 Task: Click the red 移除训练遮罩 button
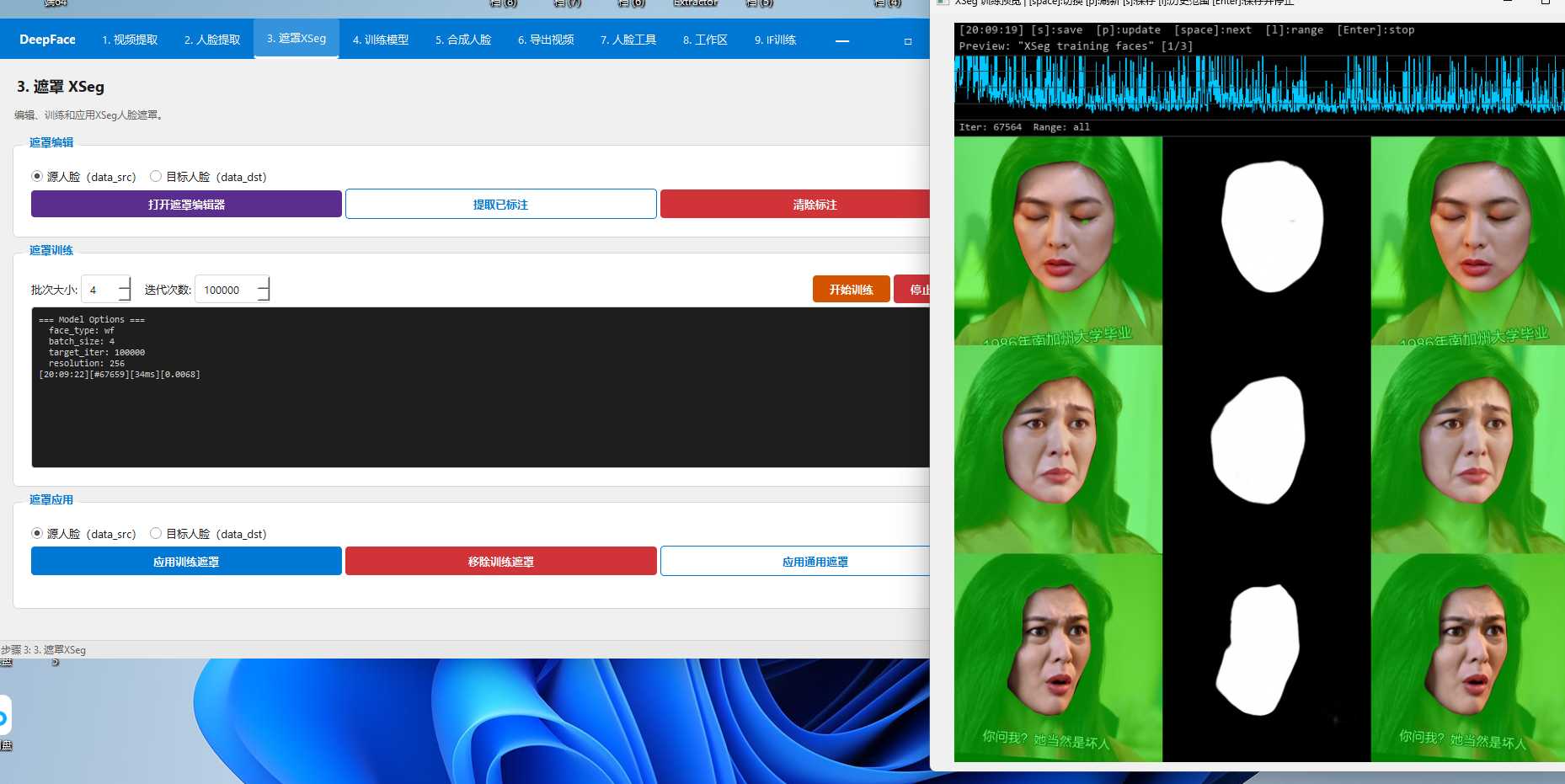pyautogui.click(x=500, y=562)
